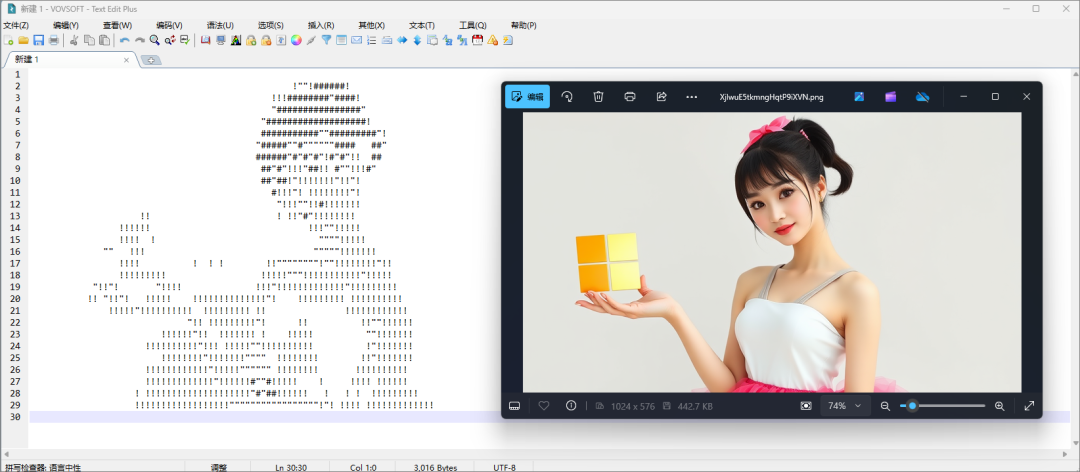Redo with the gray right arrow icon
This screenshot has height=472, width=1080.
pyautogui.click(x=140, y=40)
